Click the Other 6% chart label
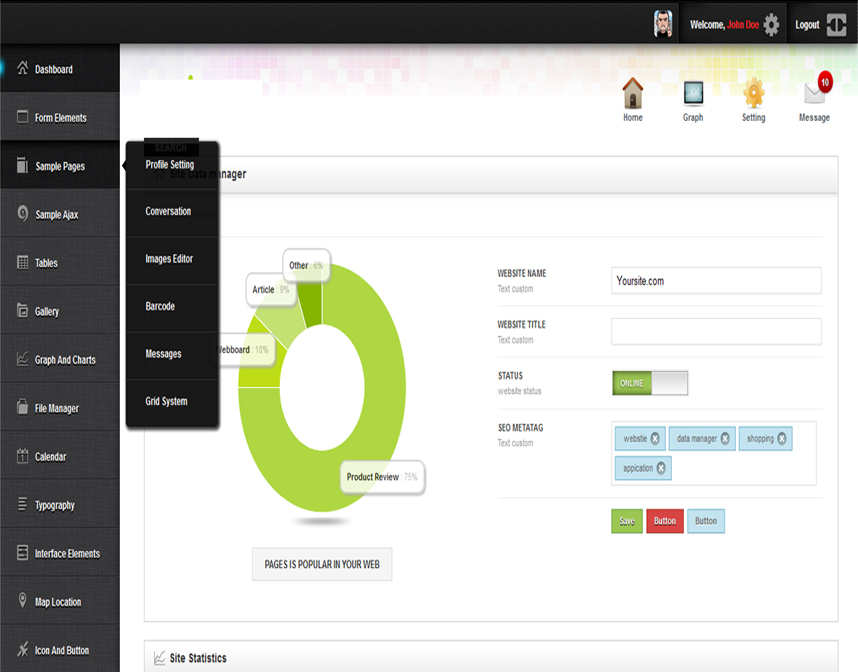This screenshot has height=672, width=858. (306, 265)
